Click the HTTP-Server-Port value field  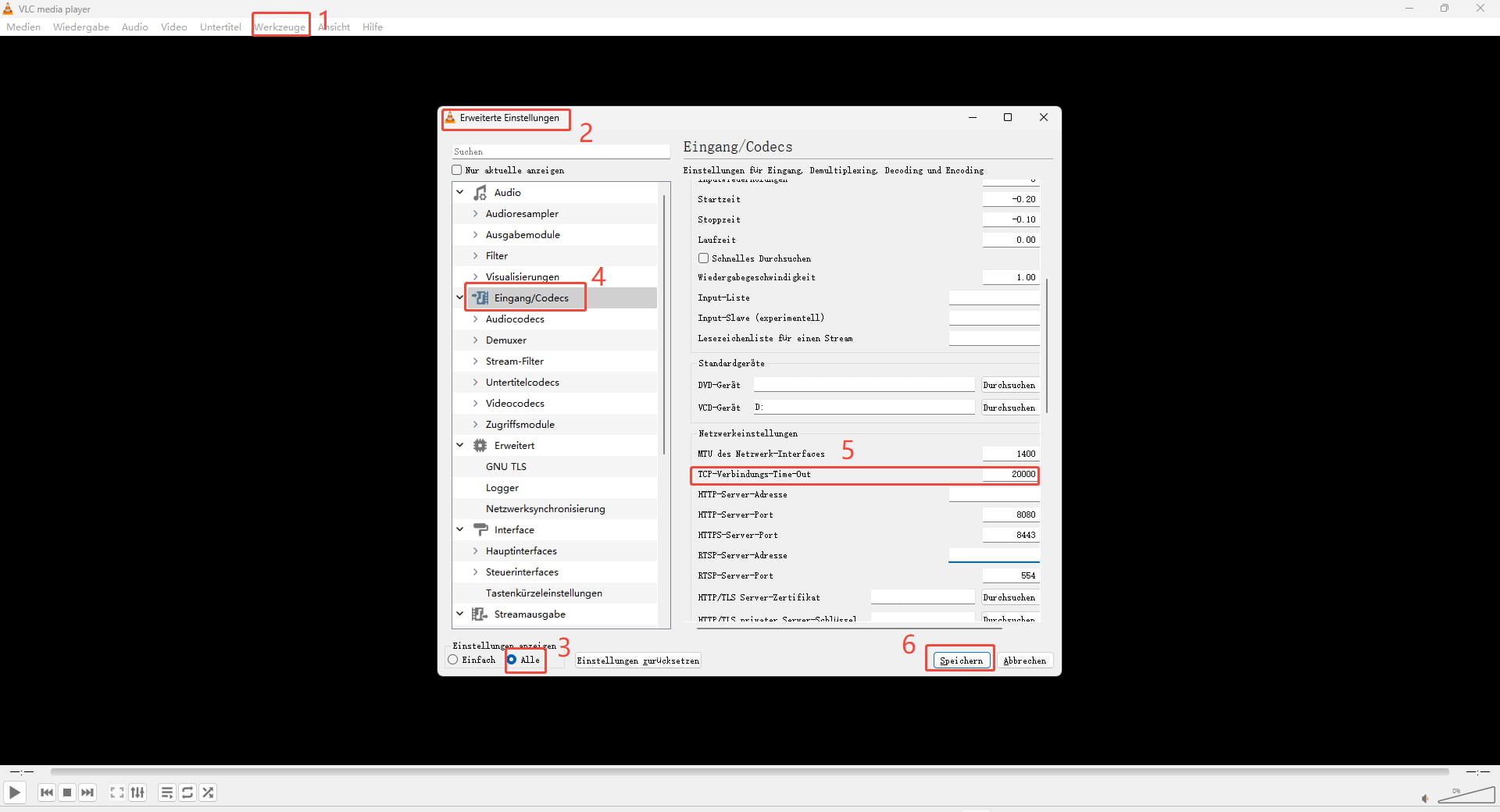(1011, 515)
